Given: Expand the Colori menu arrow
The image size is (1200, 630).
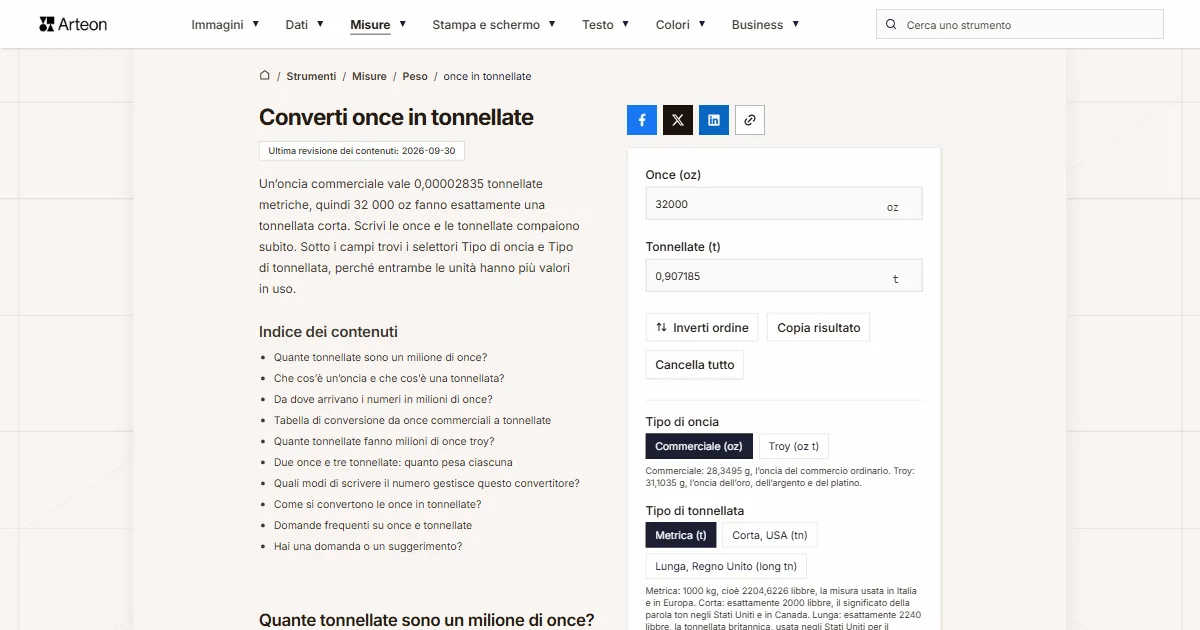Looking at the screenshot, I should click(702, 24).
